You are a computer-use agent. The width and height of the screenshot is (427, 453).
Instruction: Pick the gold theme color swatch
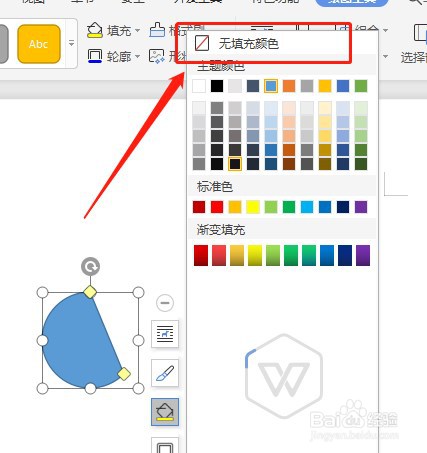(325, 86)
